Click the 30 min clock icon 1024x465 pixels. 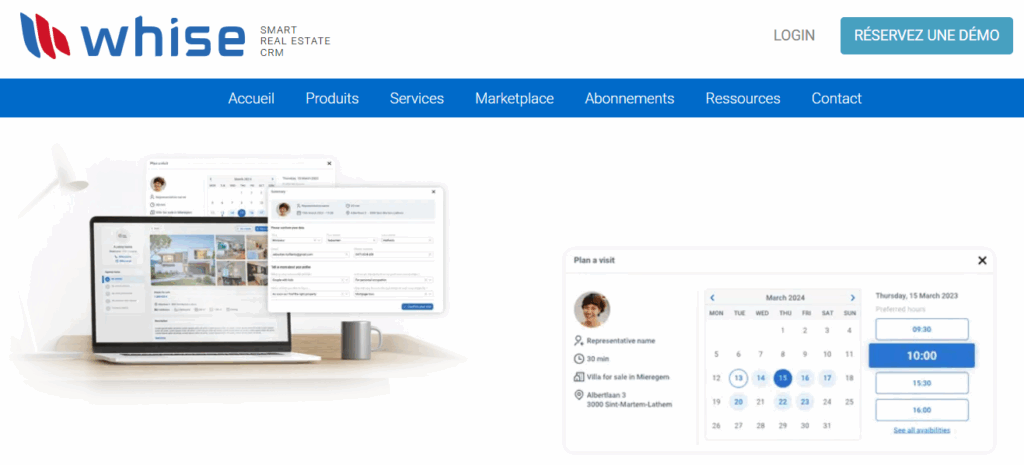click(x=580, y=358)
